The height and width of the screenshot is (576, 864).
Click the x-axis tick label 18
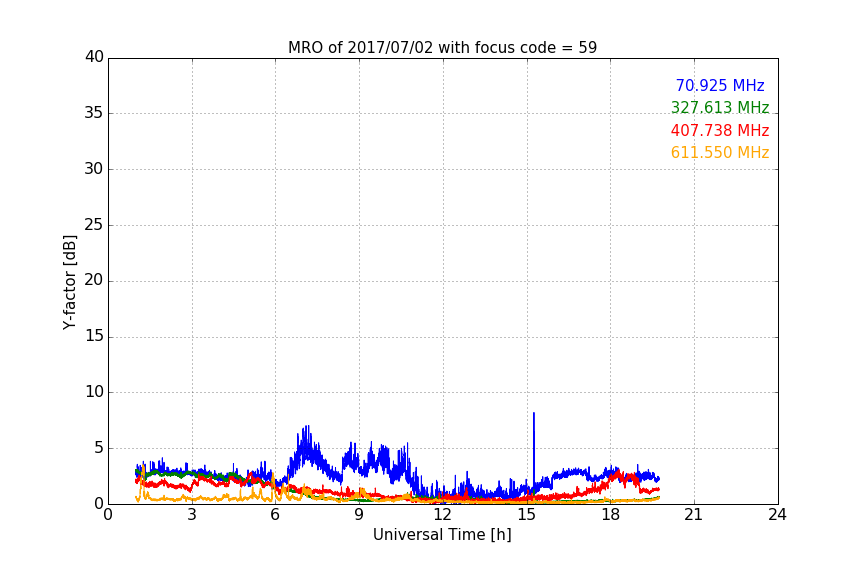click(x=611, y=515)
